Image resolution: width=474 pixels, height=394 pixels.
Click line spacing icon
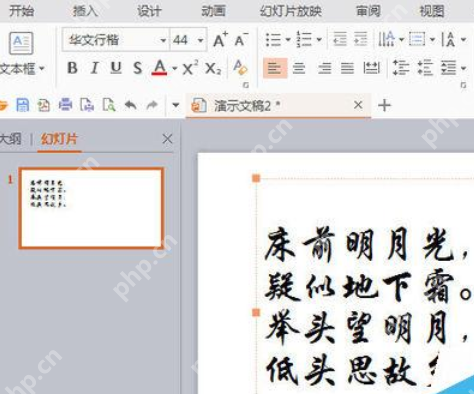click(400, 68)
